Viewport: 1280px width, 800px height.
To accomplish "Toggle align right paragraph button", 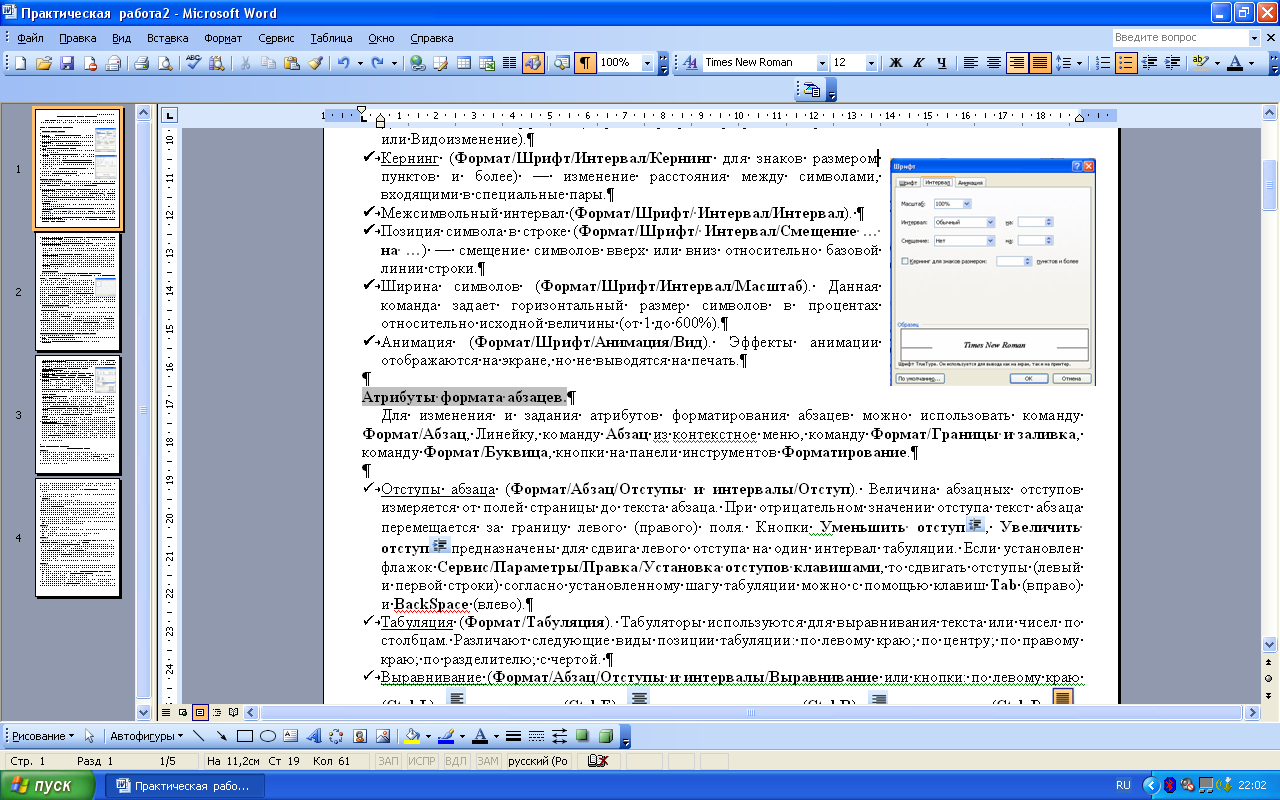I will tap(1017, 62).
